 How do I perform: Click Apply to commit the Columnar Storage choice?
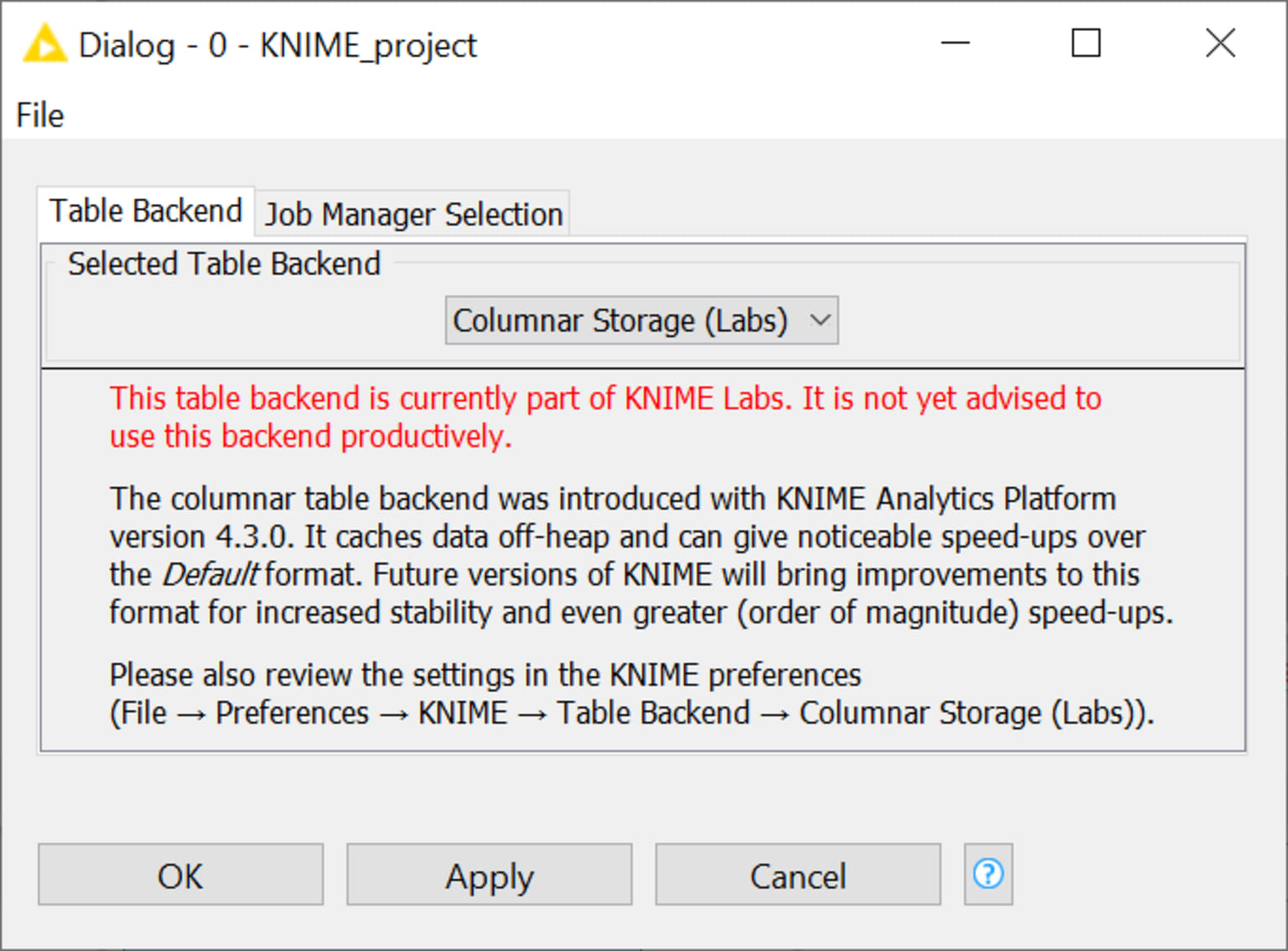click(x=489, y=875)
